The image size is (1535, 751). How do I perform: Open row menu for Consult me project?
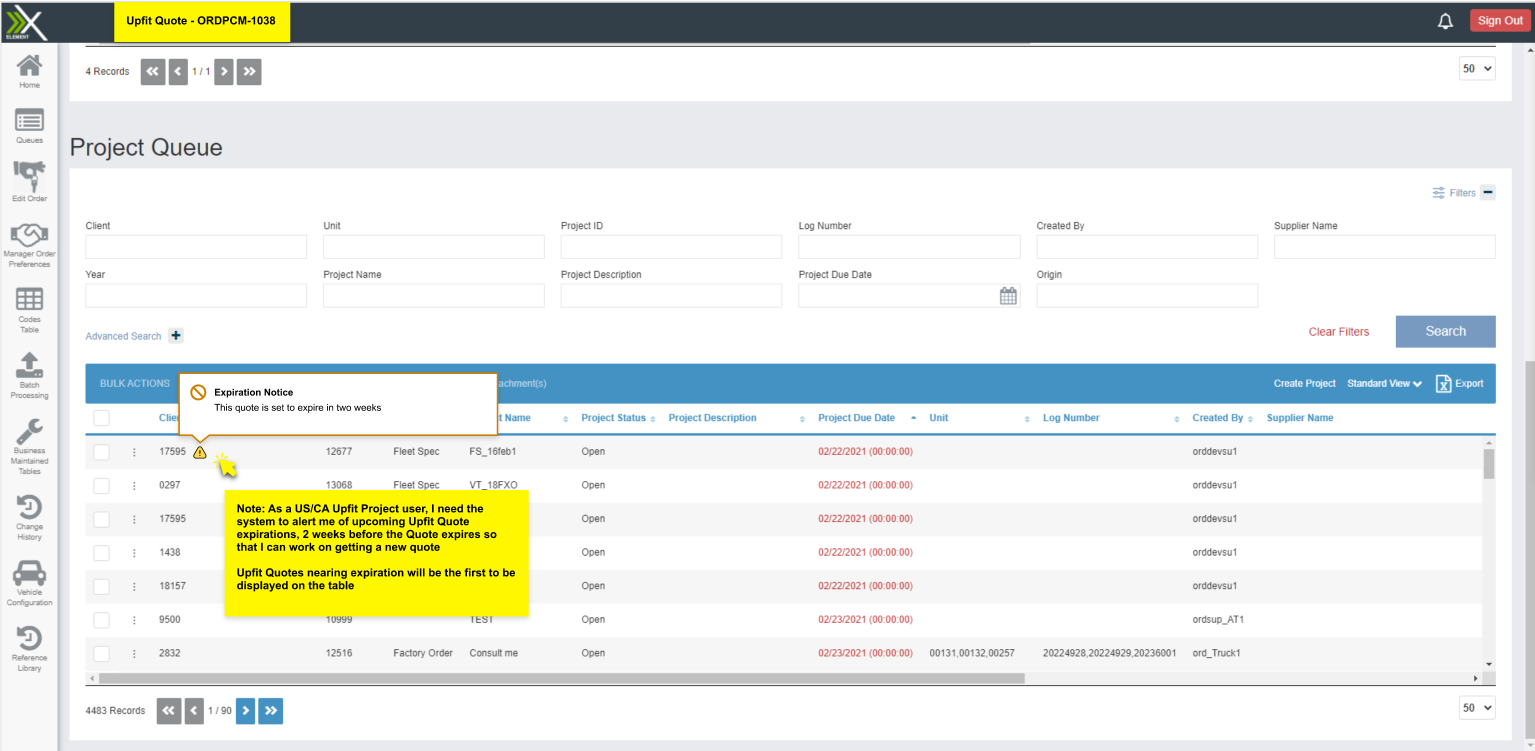coord(134,654)
